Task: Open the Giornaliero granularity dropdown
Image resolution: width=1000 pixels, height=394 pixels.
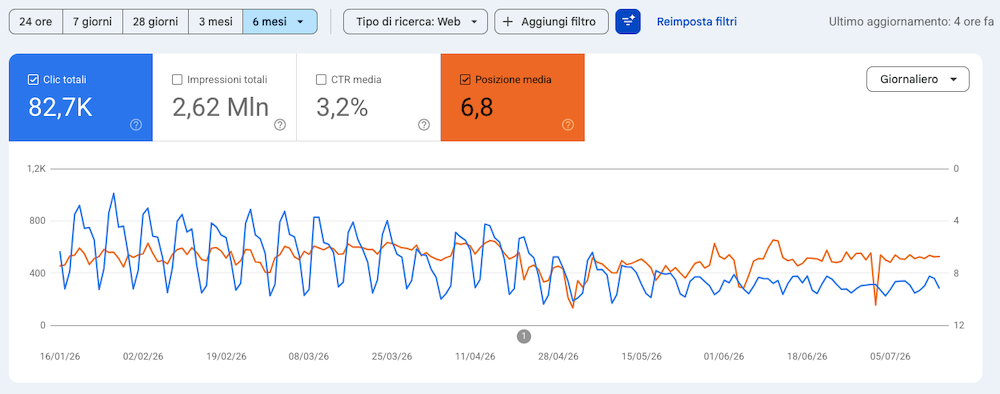Action: tap(917, 80)
